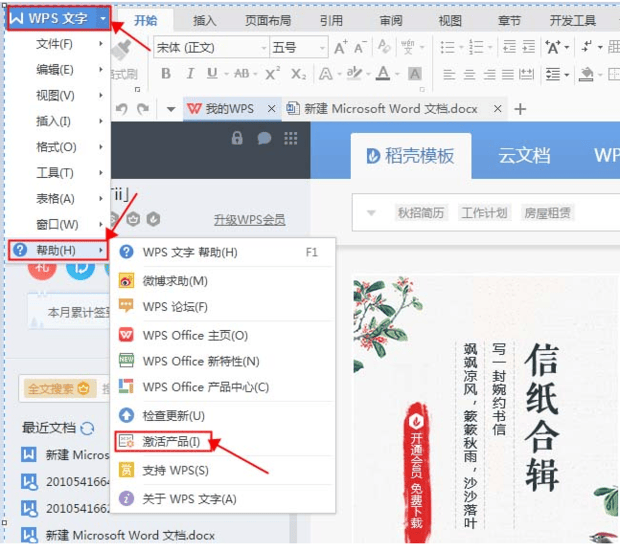Expand the WPS 文字 application menu arrow
This screenshot has width=620, height=551.
coord(103,19)
